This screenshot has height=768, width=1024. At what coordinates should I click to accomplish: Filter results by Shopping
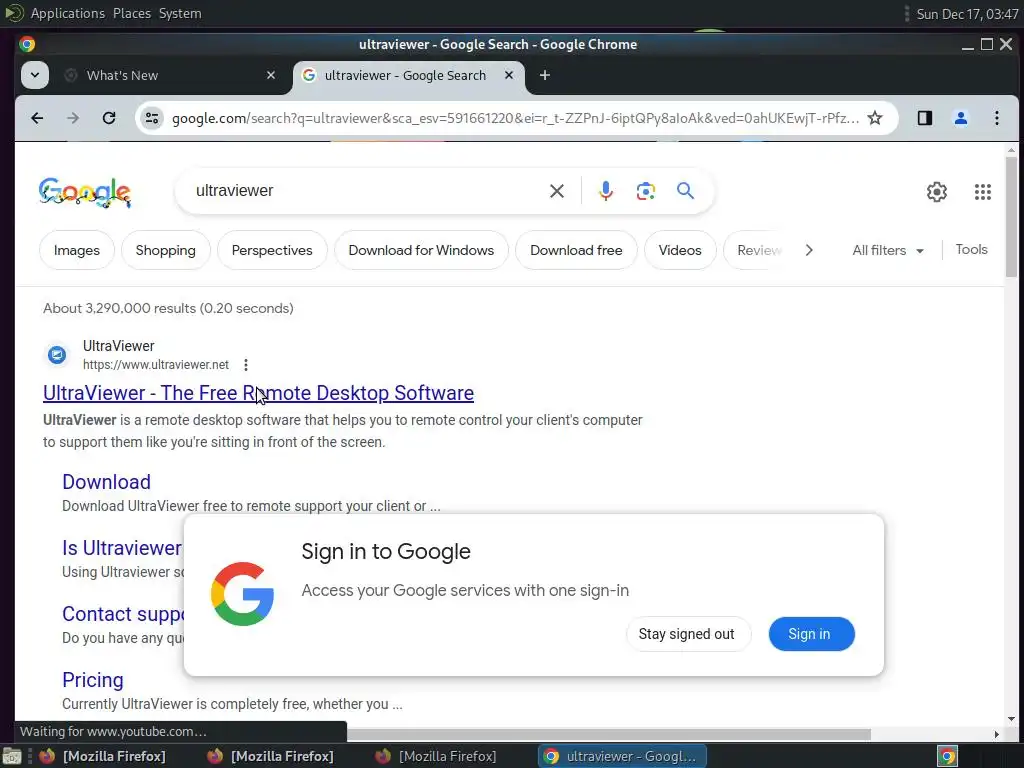[x=165, y=250]
